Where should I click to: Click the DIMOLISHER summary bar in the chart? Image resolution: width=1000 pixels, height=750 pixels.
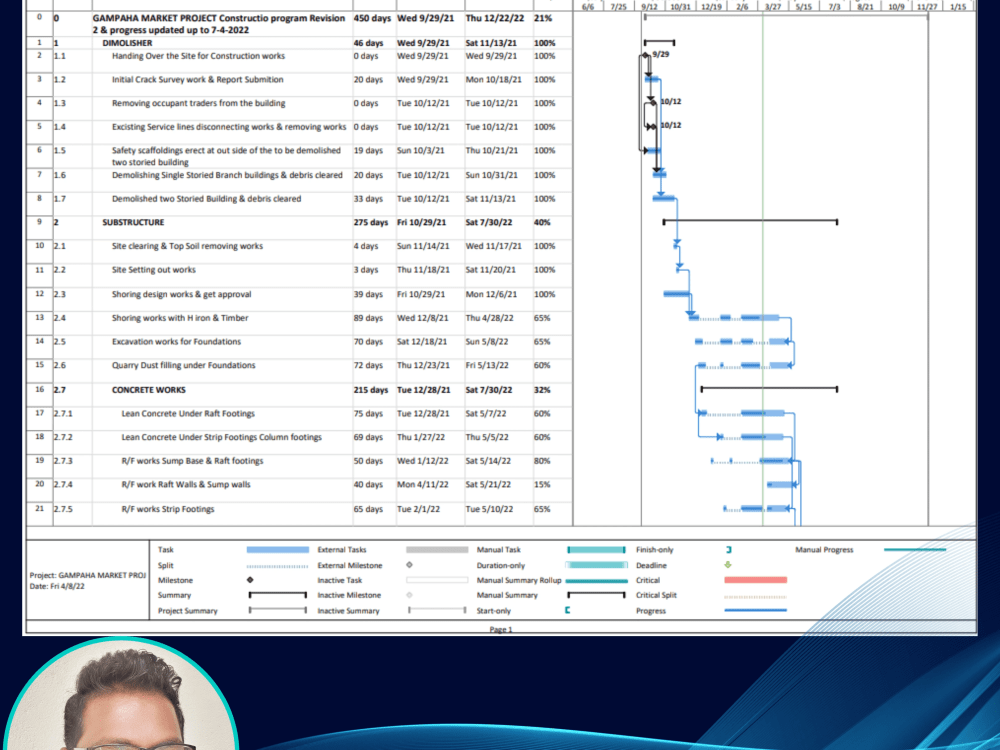pos(659,43)
